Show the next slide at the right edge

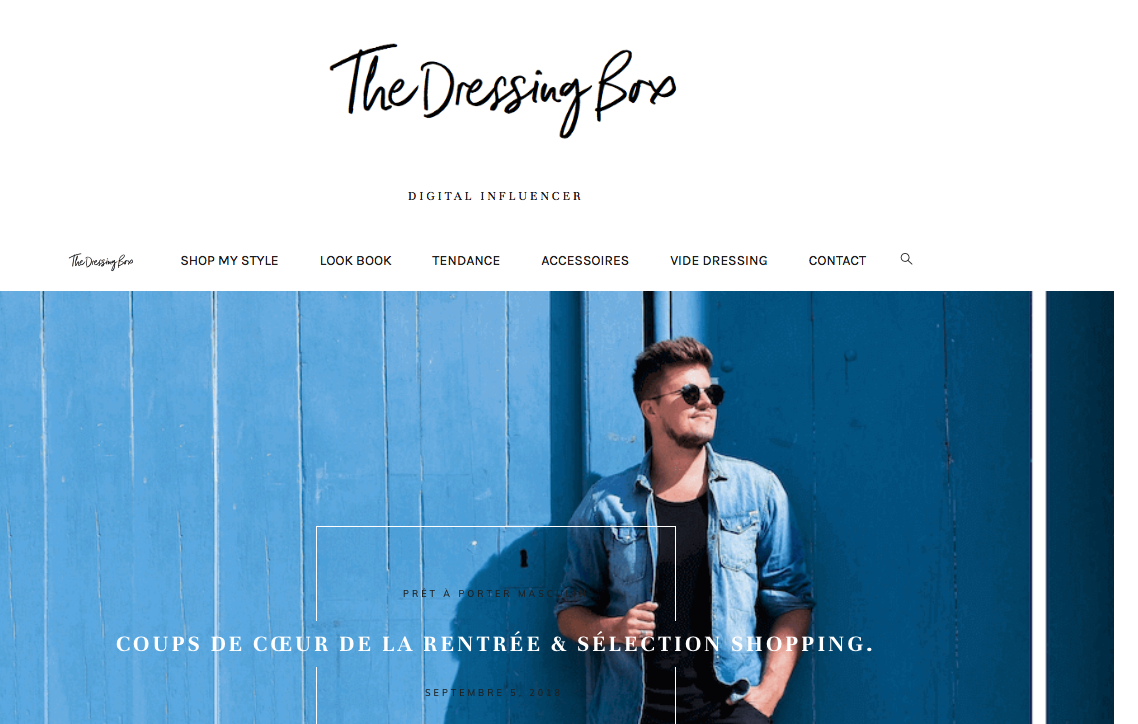coord(1079,507)
